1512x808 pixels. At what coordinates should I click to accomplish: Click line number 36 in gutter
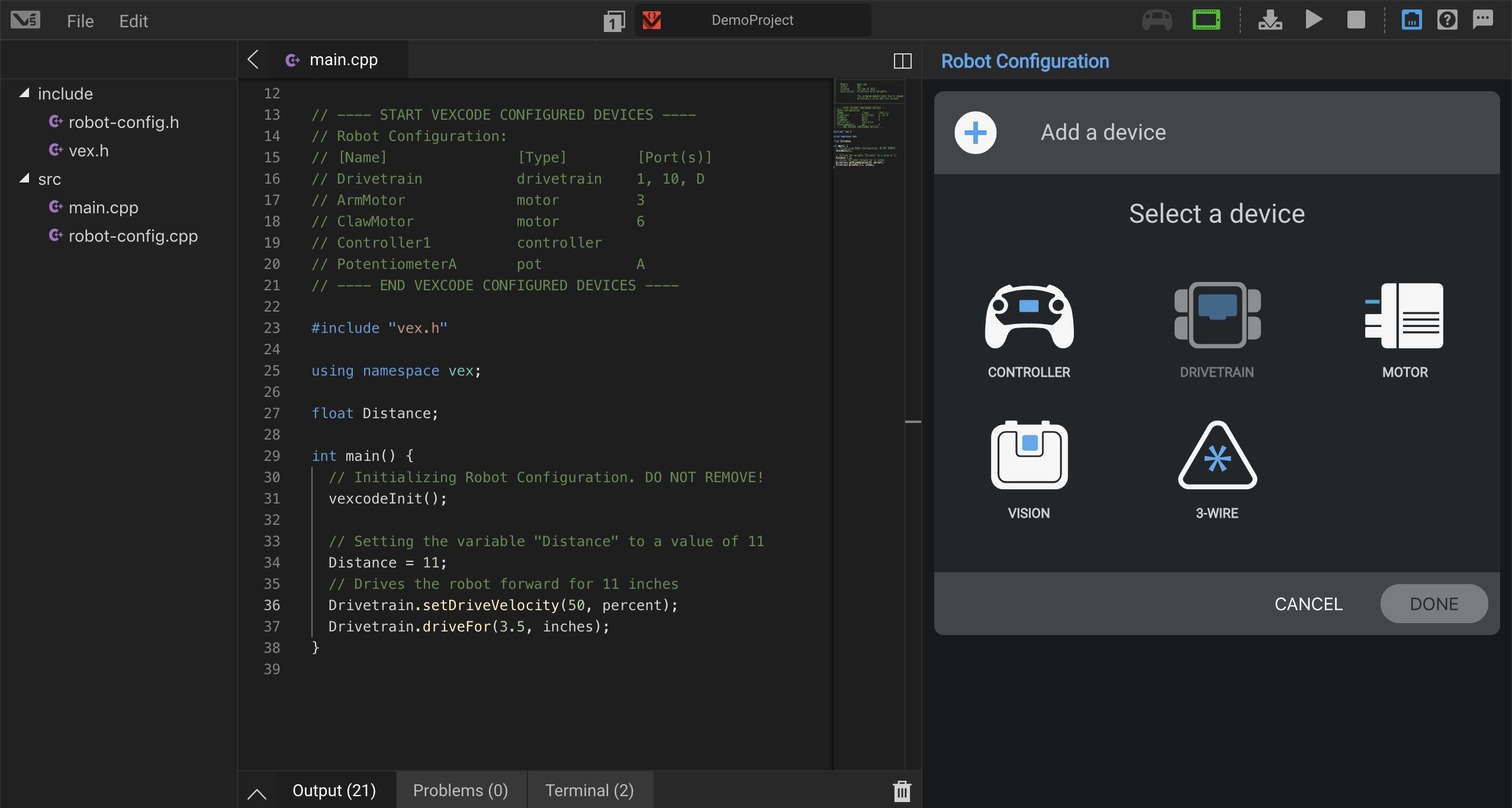(272, 605)
